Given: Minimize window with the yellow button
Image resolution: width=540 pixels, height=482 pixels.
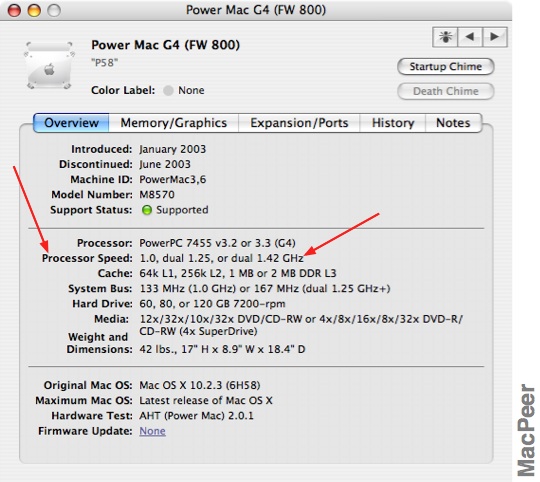Looking at the screenshot, I should click(x=34, y=10).
